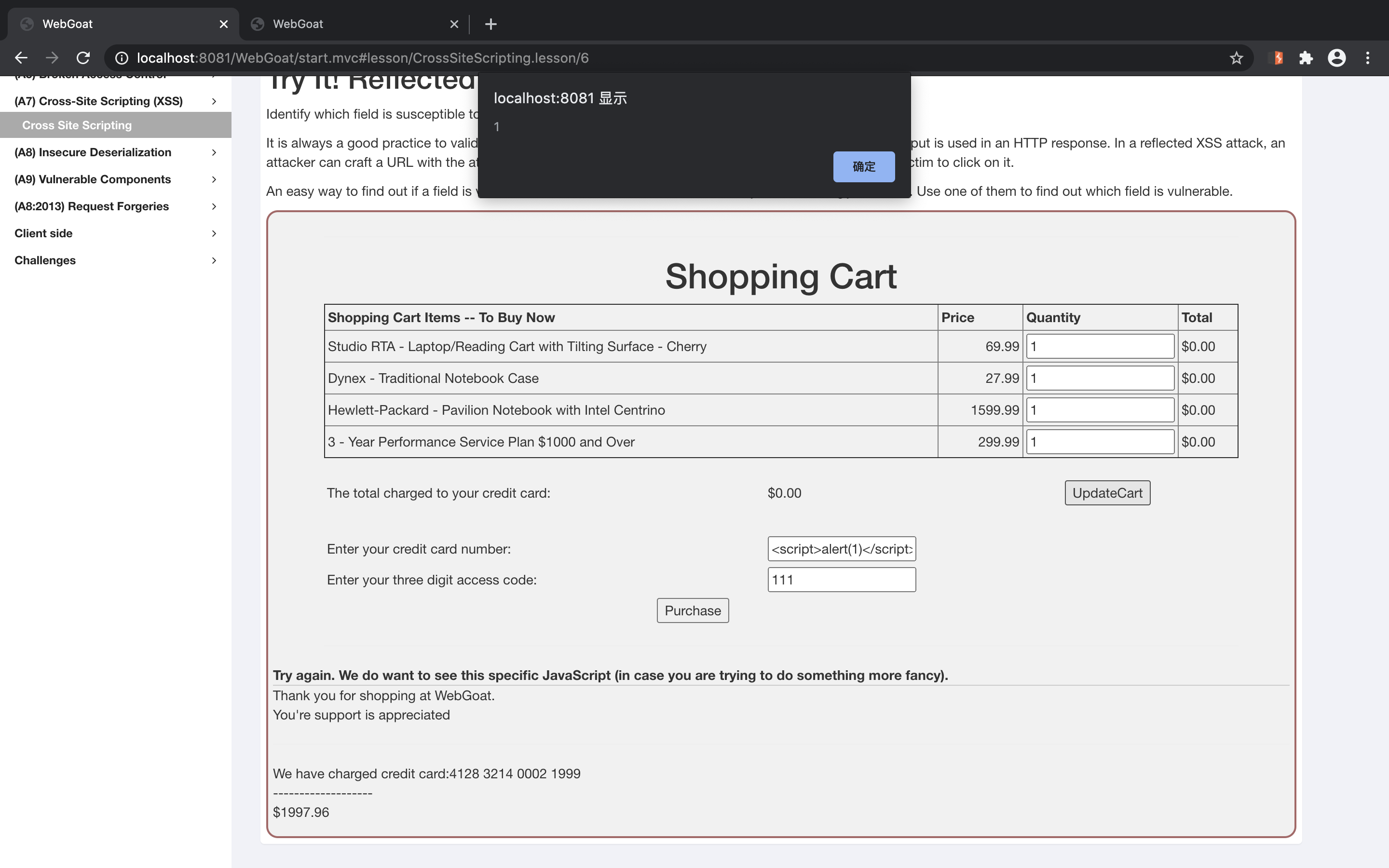Click the red extension icon in toolbar

pyautogui.click(x=1277, y=58)
